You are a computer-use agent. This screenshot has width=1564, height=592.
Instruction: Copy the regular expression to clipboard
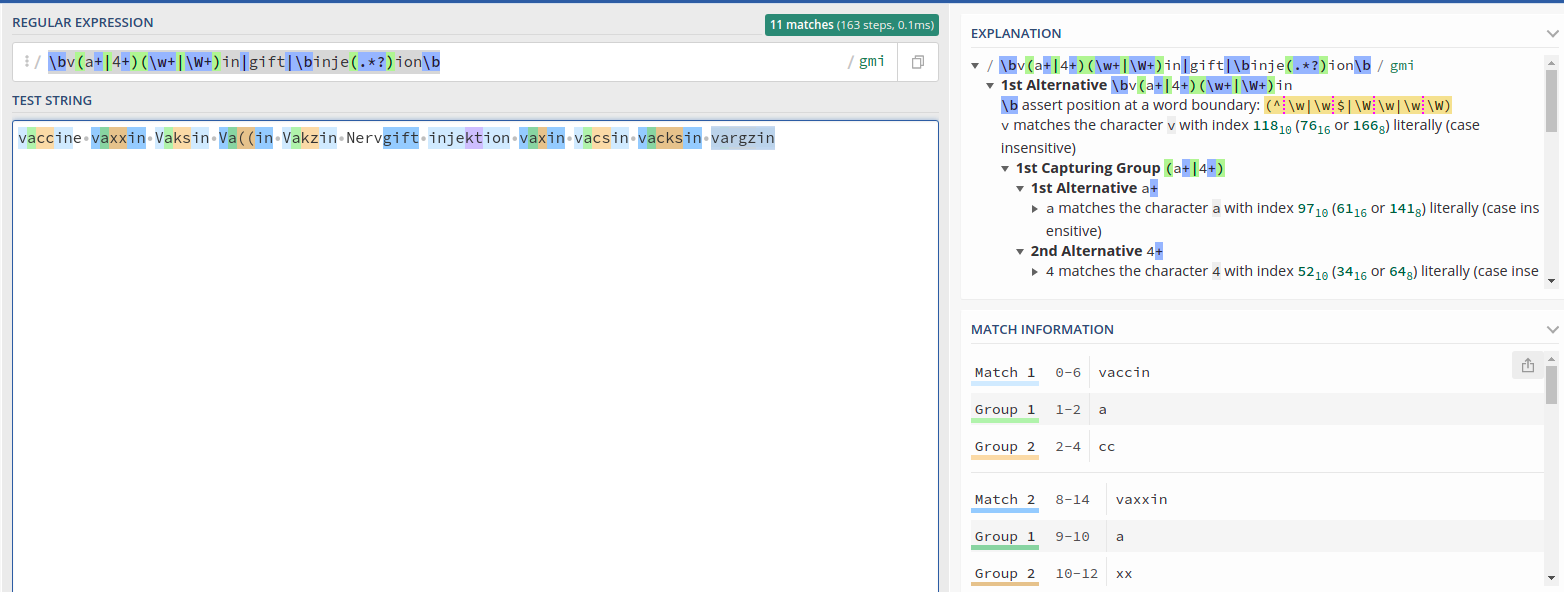point(917,61)
